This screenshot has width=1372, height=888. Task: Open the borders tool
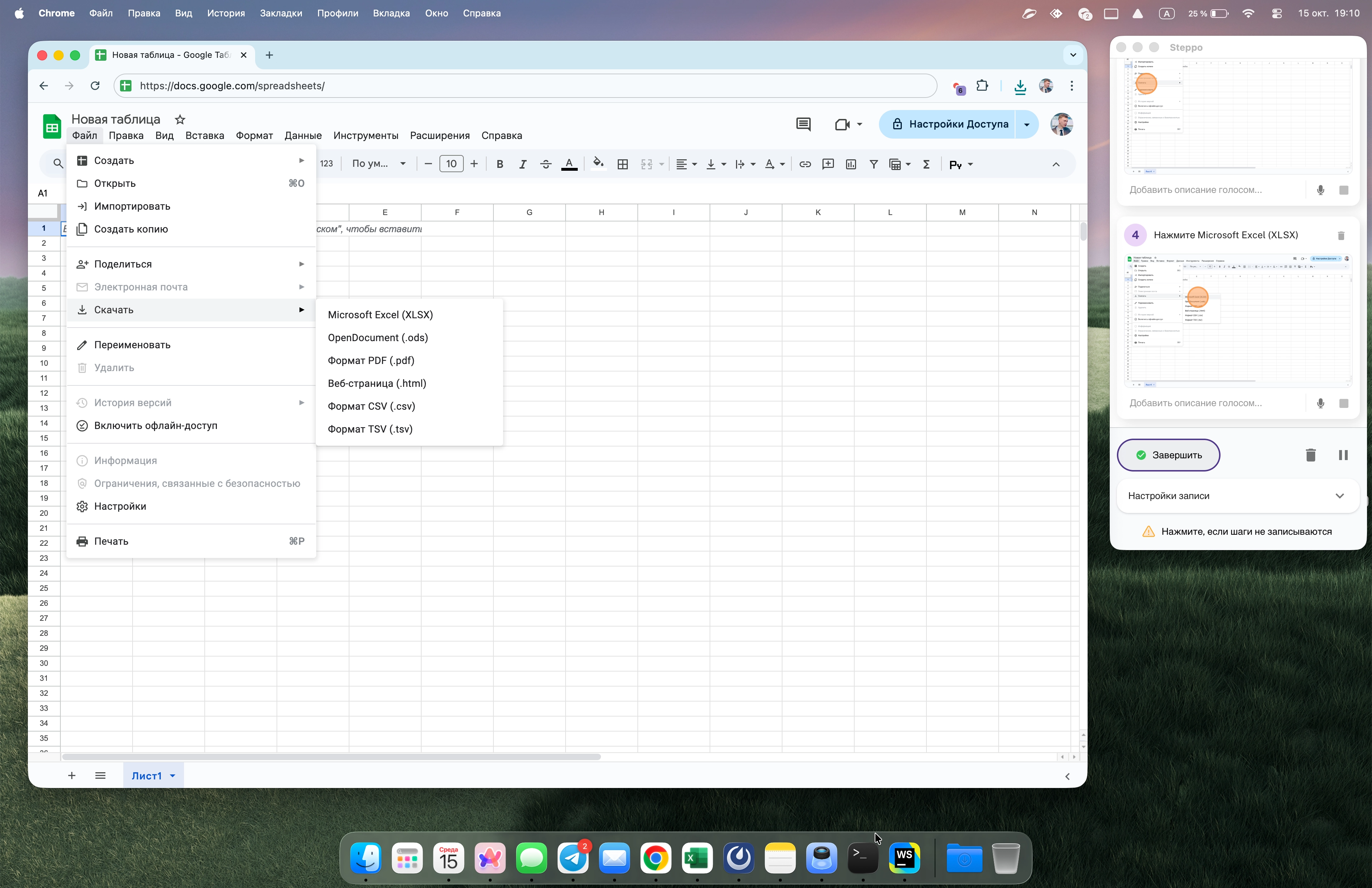point(623,164)
